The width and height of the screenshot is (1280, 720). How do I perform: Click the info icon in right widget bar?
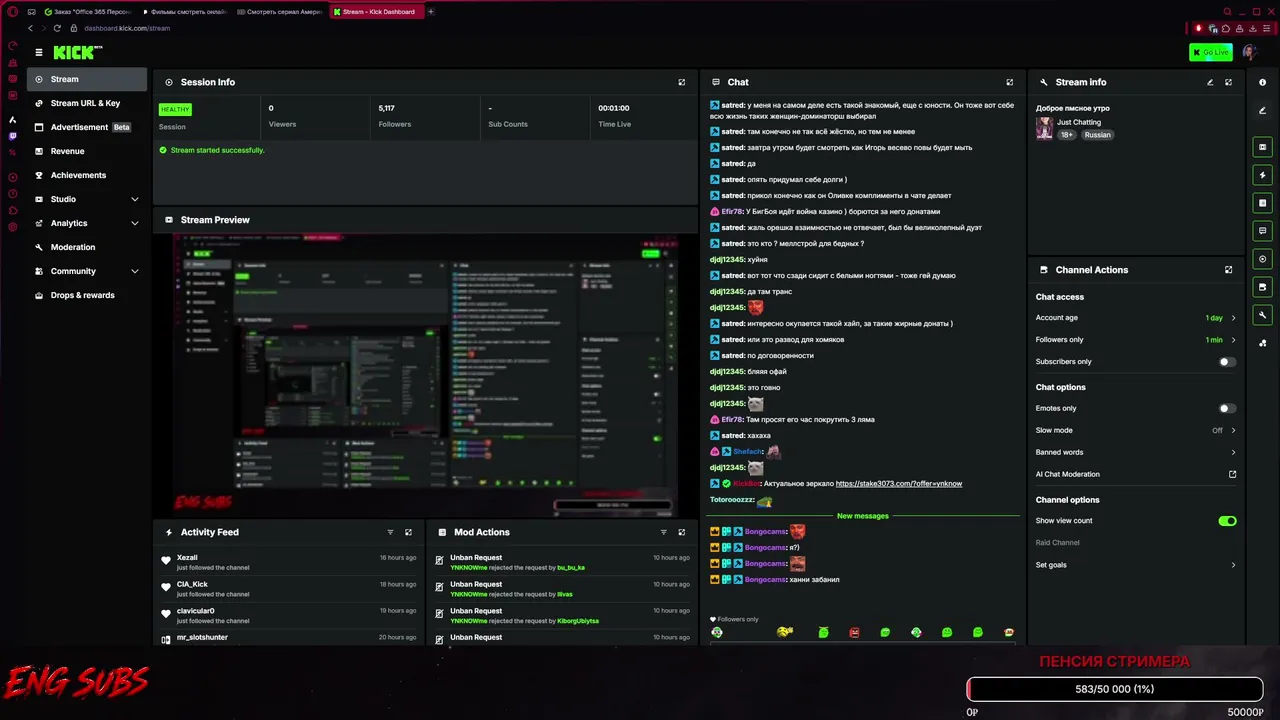point(1262,82)
